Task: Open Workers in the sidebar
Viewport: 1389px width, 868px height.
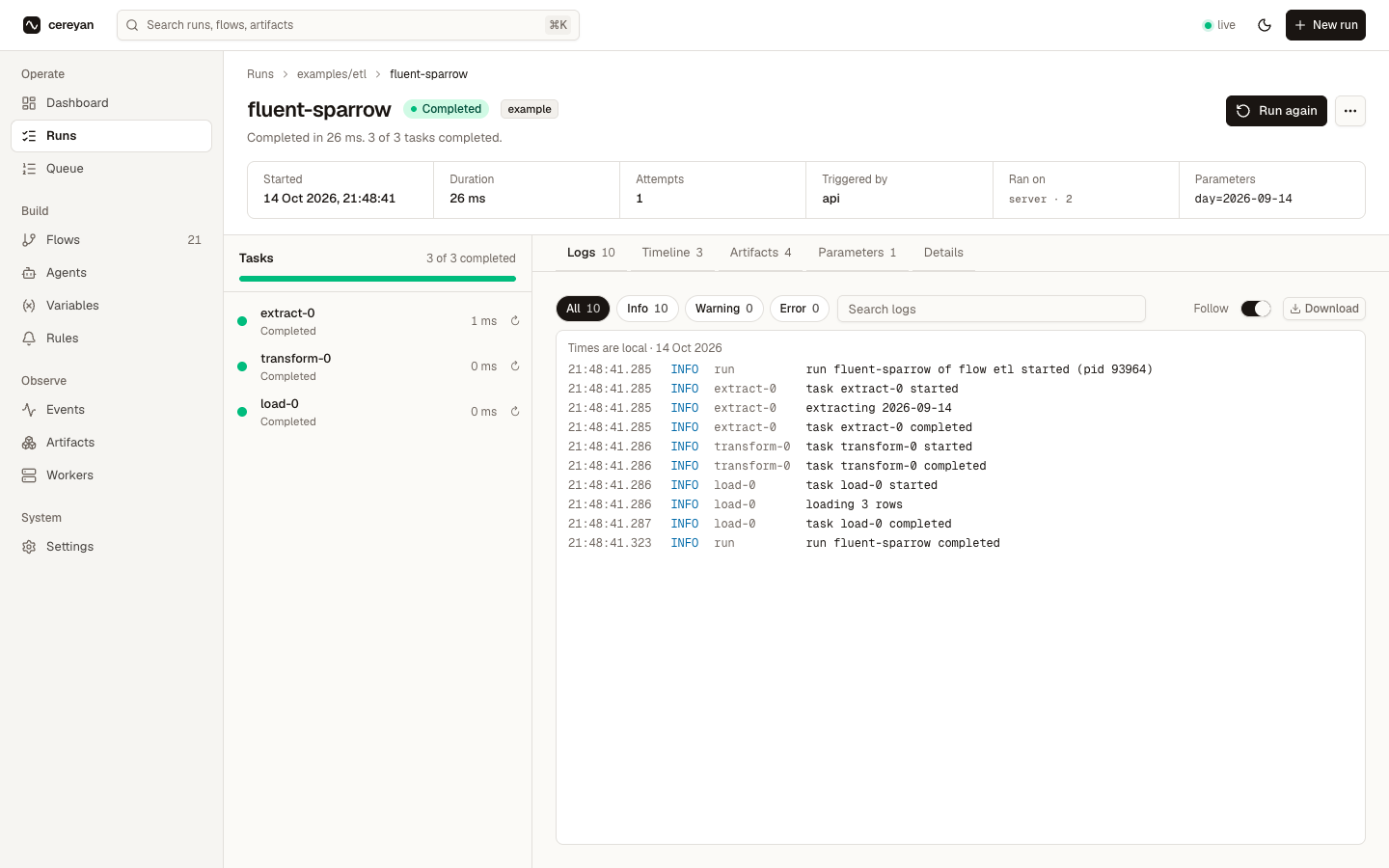Action: click(111, 475)
